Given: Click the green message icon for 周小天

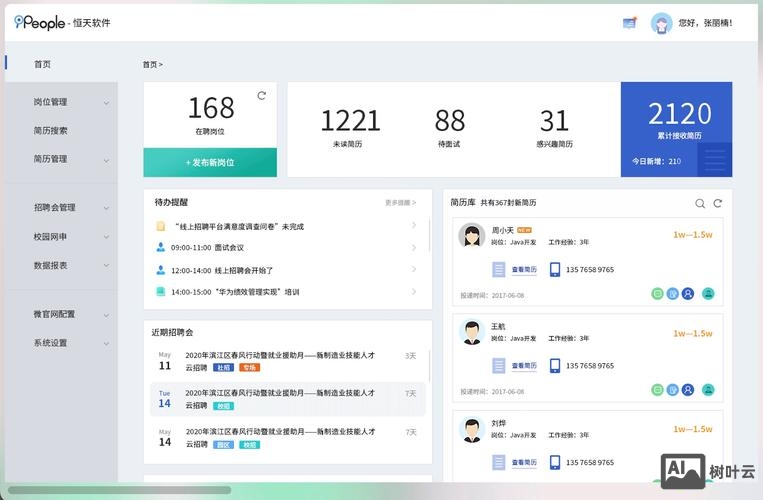Looking at the screenshot, I should [x=657, y=294].
